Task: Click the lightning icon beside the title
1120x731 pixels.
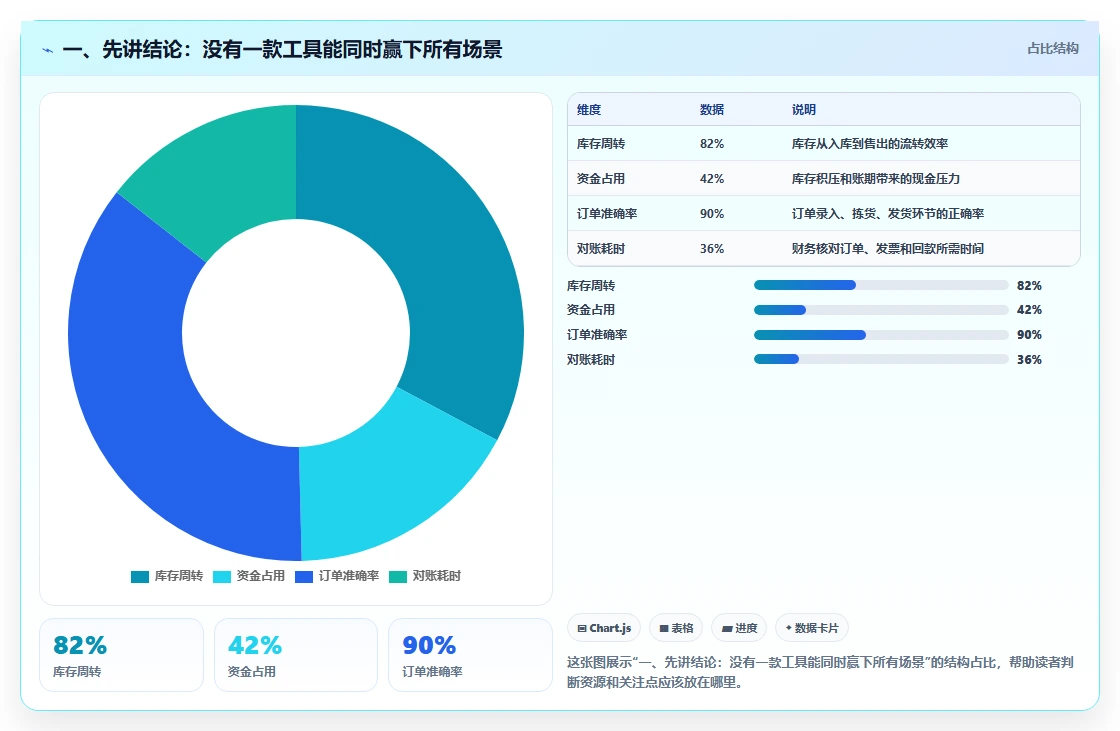Action: tap(48, 51)
